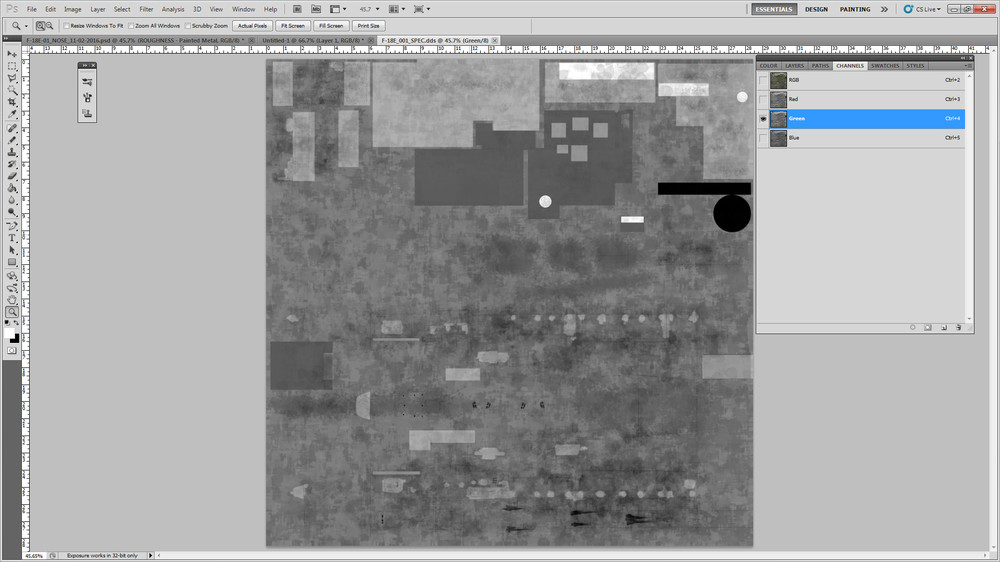The width and height of the screenshot is (1000, 562).
Task: Reset default foreground and background colors
Action: pyautogui.click(x=7, y=324)
